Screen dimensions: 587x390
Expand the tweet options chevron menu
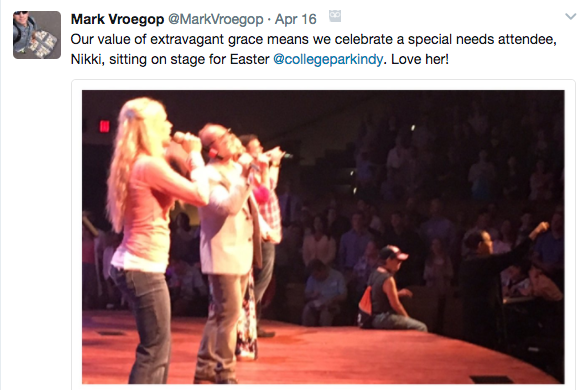571,16
